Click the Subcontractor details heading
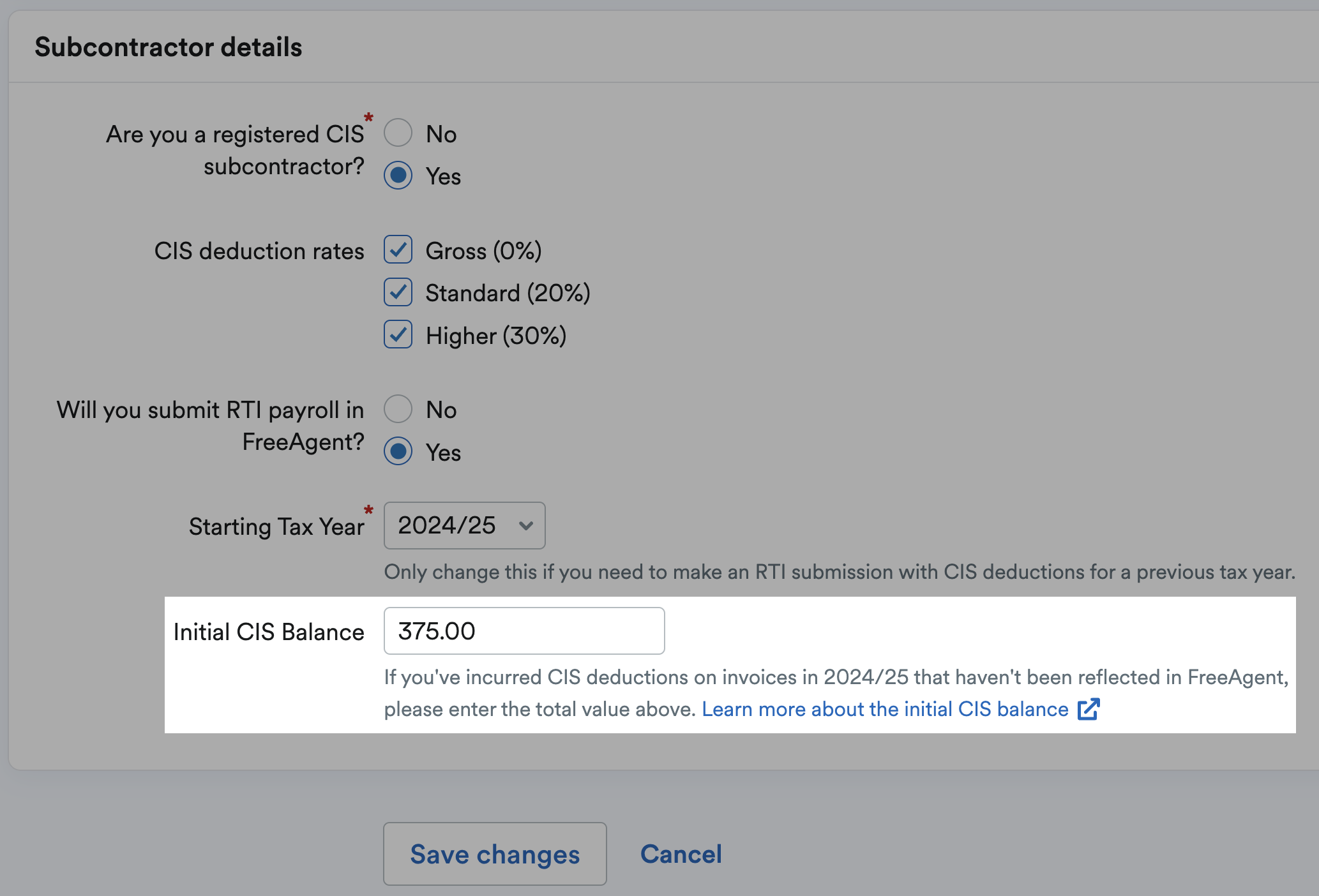The height and width of the screenshot is (896, 1319). (169, 47)
